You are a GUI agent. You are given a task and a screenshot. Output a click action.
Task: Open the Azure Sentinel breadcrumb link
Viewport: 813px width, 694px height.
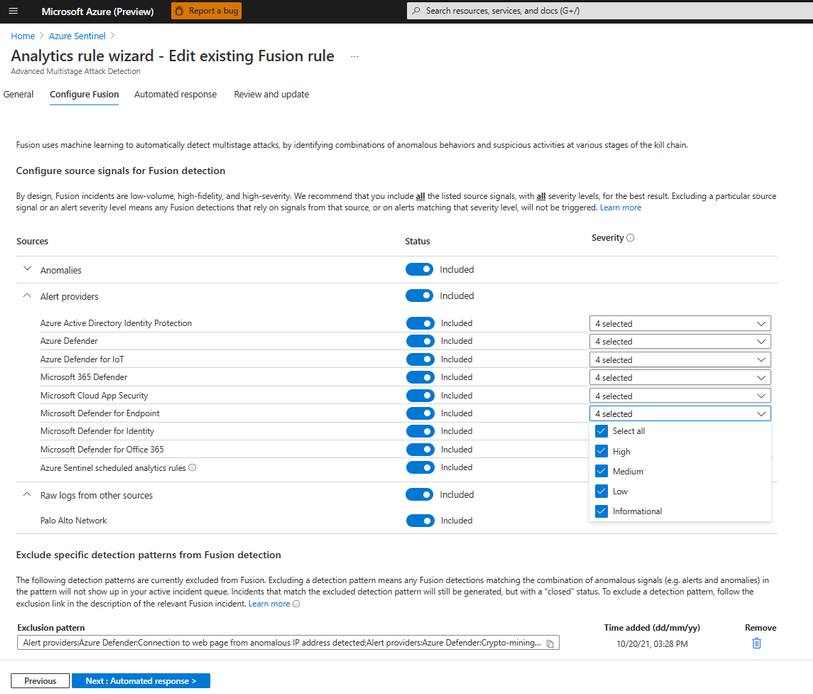tap(77, 36)
